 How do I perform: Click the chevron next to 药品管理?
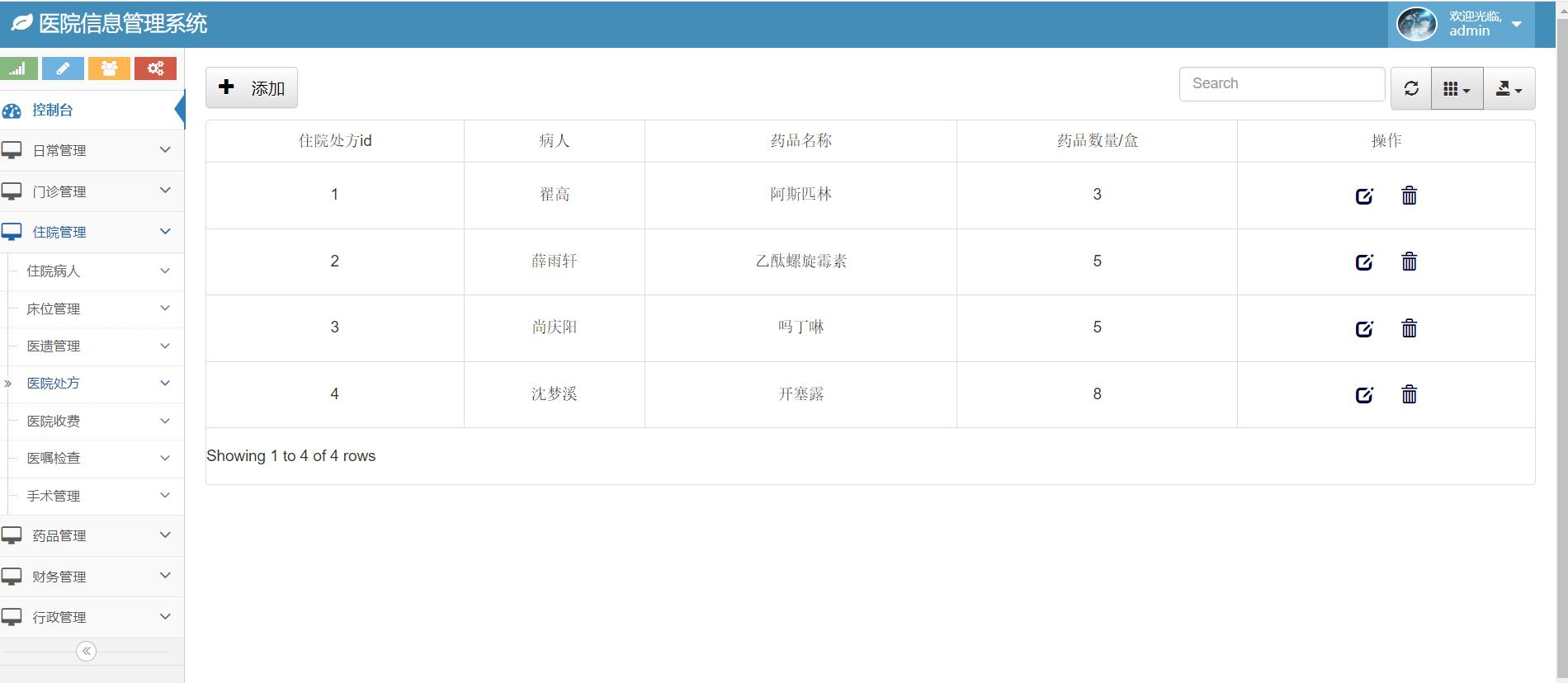pyautogui.click(x=165, y=535)
